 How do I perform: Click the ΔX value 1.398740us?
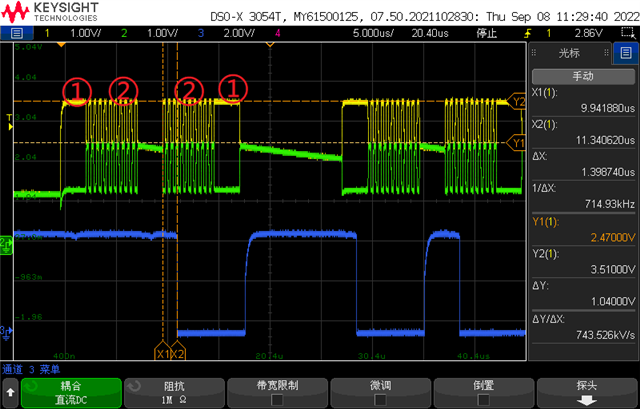point(608,172)
